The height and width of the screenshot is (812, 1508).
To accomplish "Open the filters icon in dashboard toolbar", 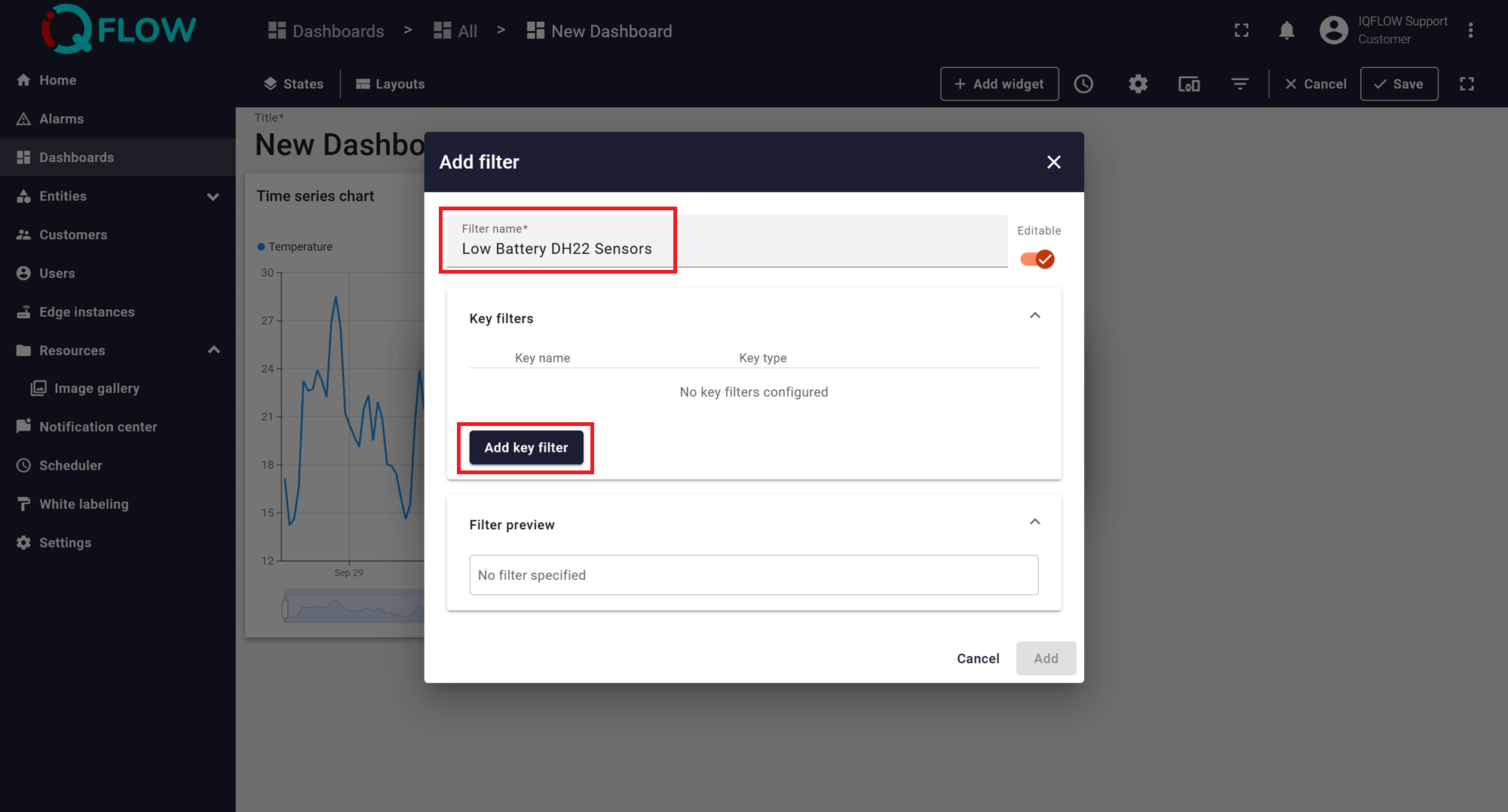I will click(1240, 84).
